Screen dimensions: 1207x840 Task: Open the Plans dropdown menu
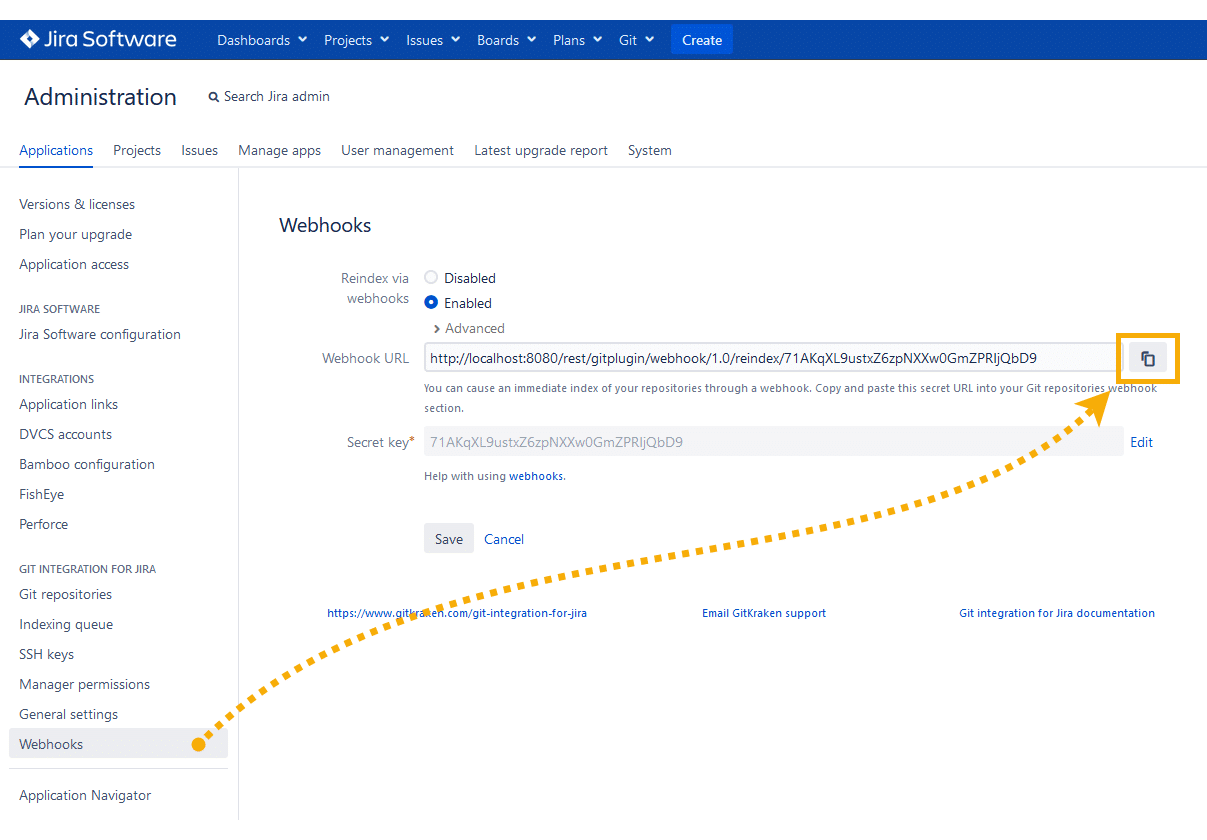click(x=577, y=40)
